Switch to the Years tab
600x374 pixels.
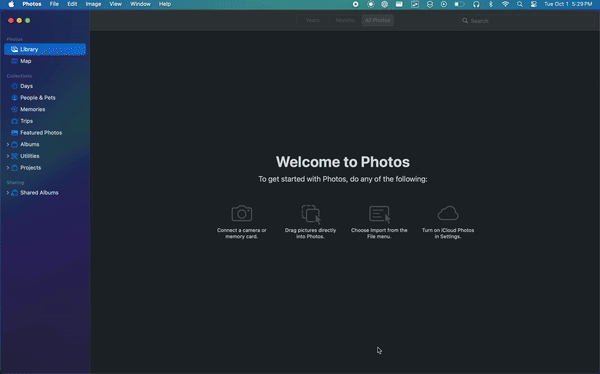point(313,20)
